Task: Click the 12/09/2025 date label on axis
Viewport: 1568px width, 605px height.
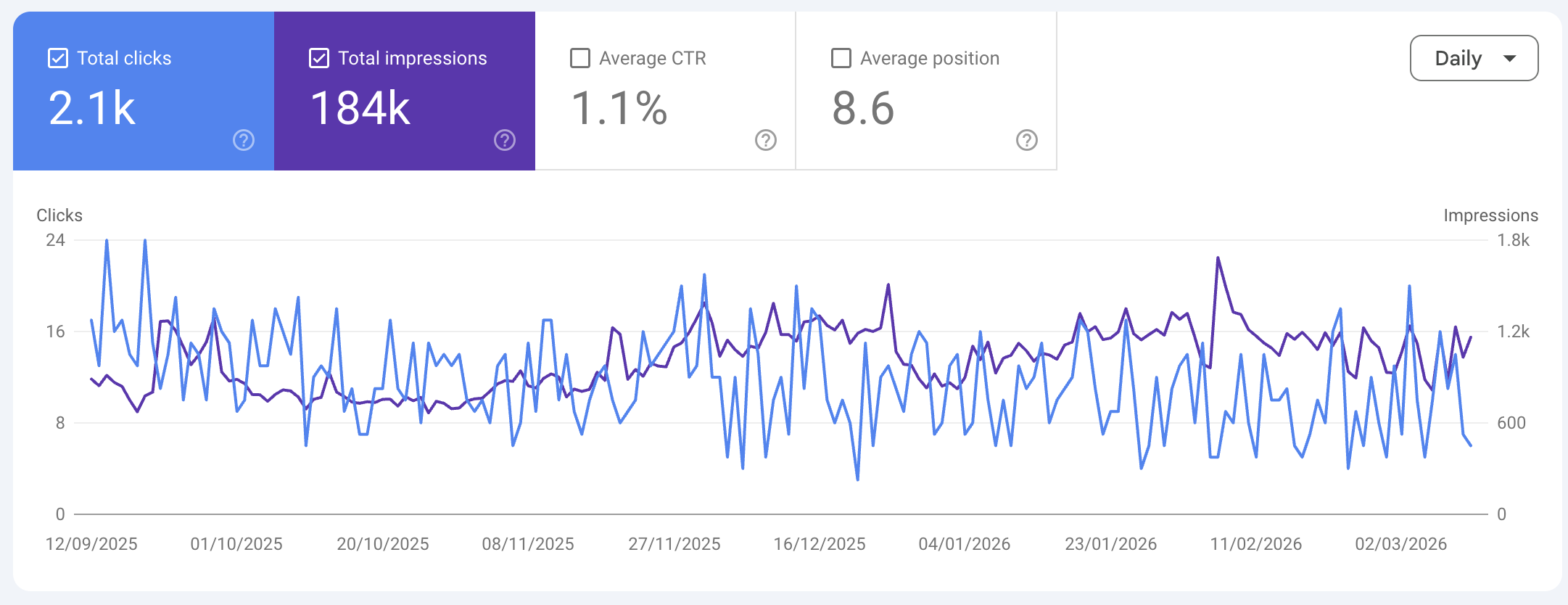Action: (91, 544)
